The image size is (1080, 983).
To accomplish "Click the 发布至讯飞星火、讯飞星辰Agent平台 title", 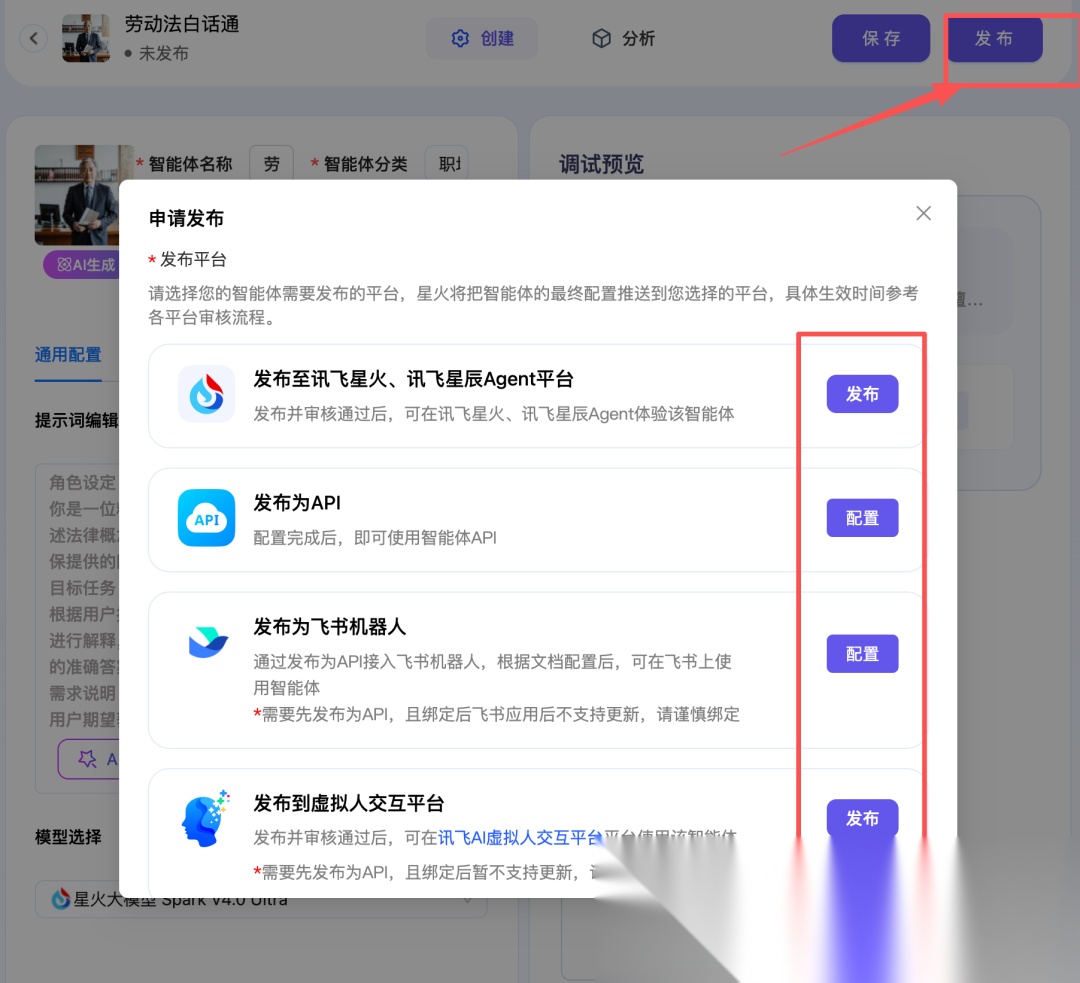I will (413, 379).
